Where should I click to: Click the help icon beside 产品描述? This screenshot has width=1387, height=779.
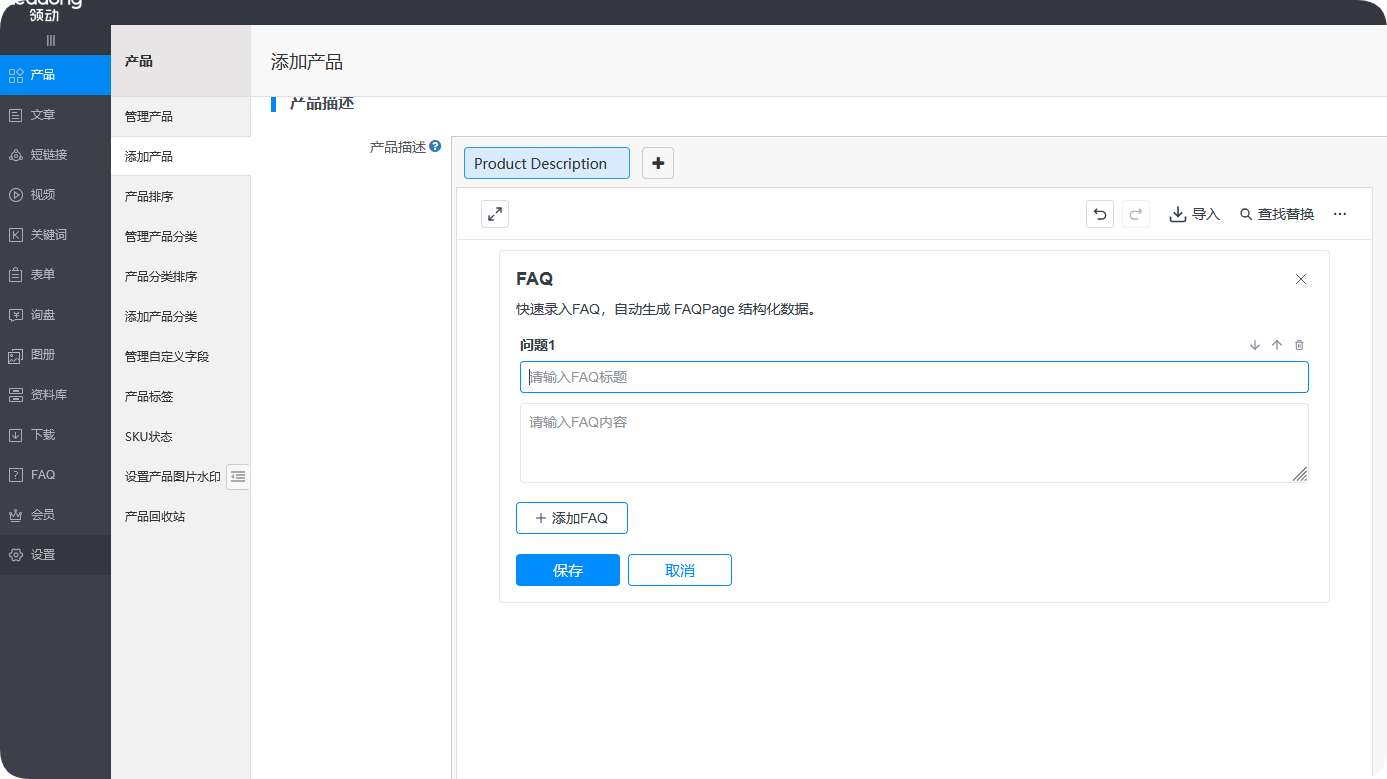435,146
